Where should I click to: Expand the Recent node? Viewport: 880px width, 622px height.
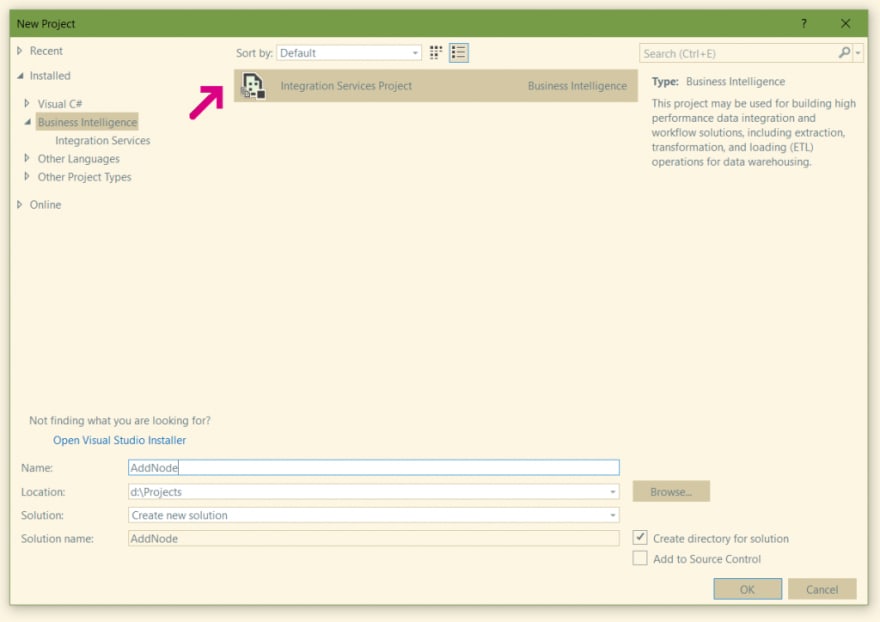pos(20,51)
